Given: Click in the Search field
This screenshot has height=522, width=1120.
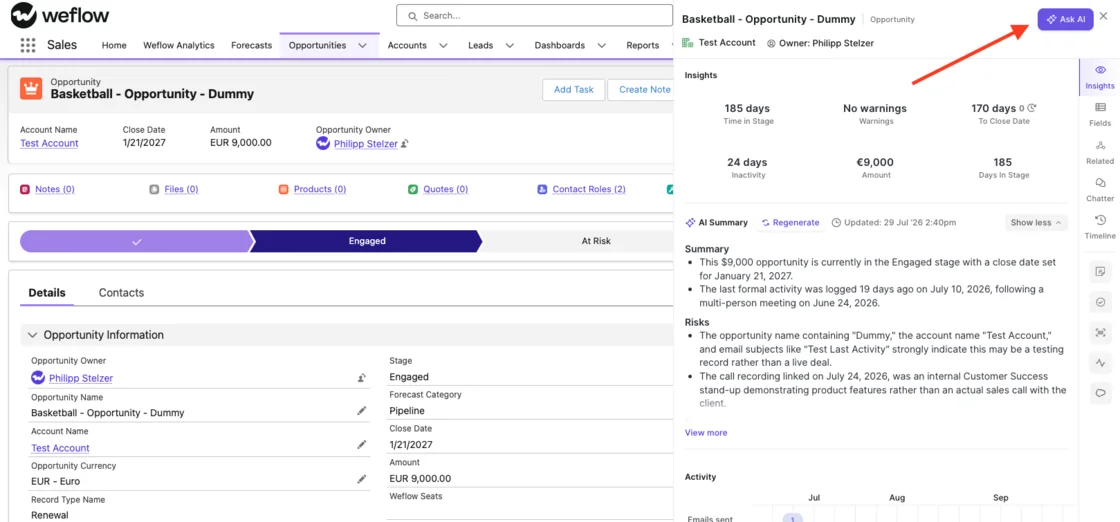Looking at the screenshot, I should tap(534, 15).
